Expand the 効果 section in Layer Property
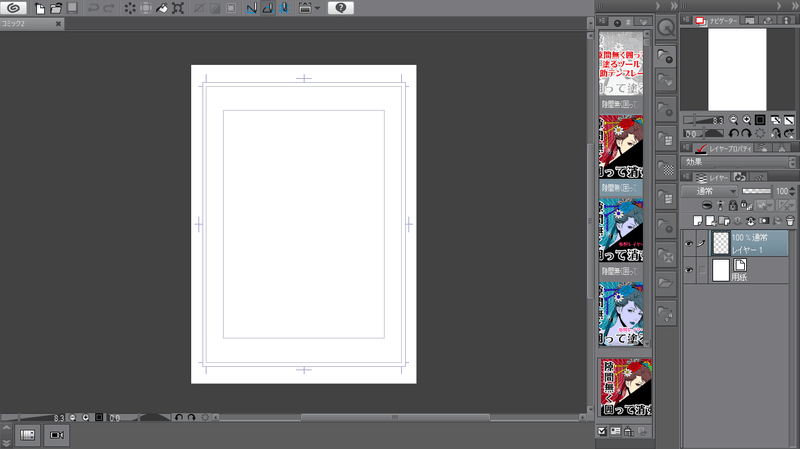This screenshot has width=800, height=449. (738, 162)
